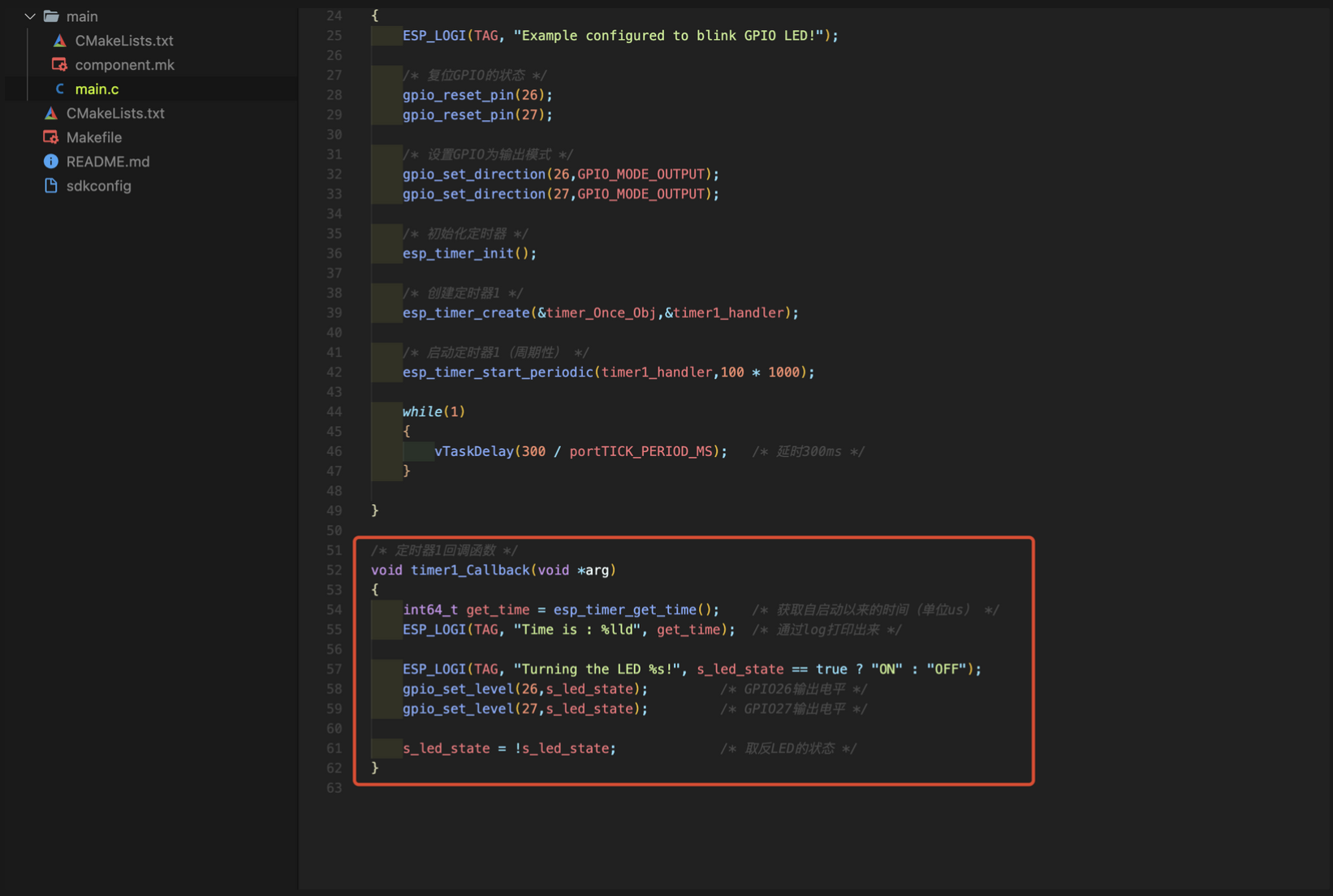Click the 延时300ms comment
The height and width of the screenshot is (896, 1333).
pos(808,451)
